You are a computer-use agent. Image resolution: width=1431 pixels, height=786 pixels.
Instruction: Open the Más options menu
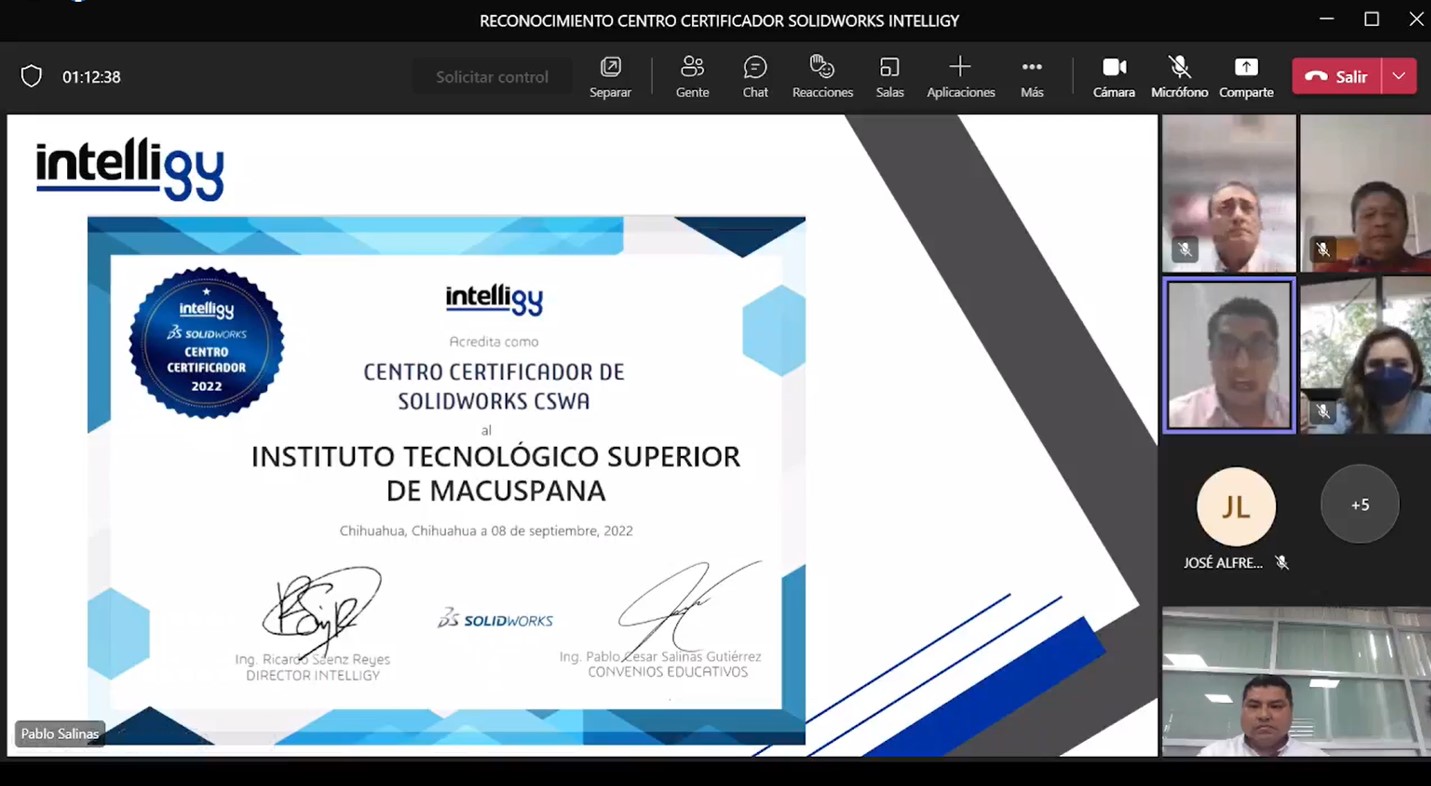click(x=1032, y=77)
